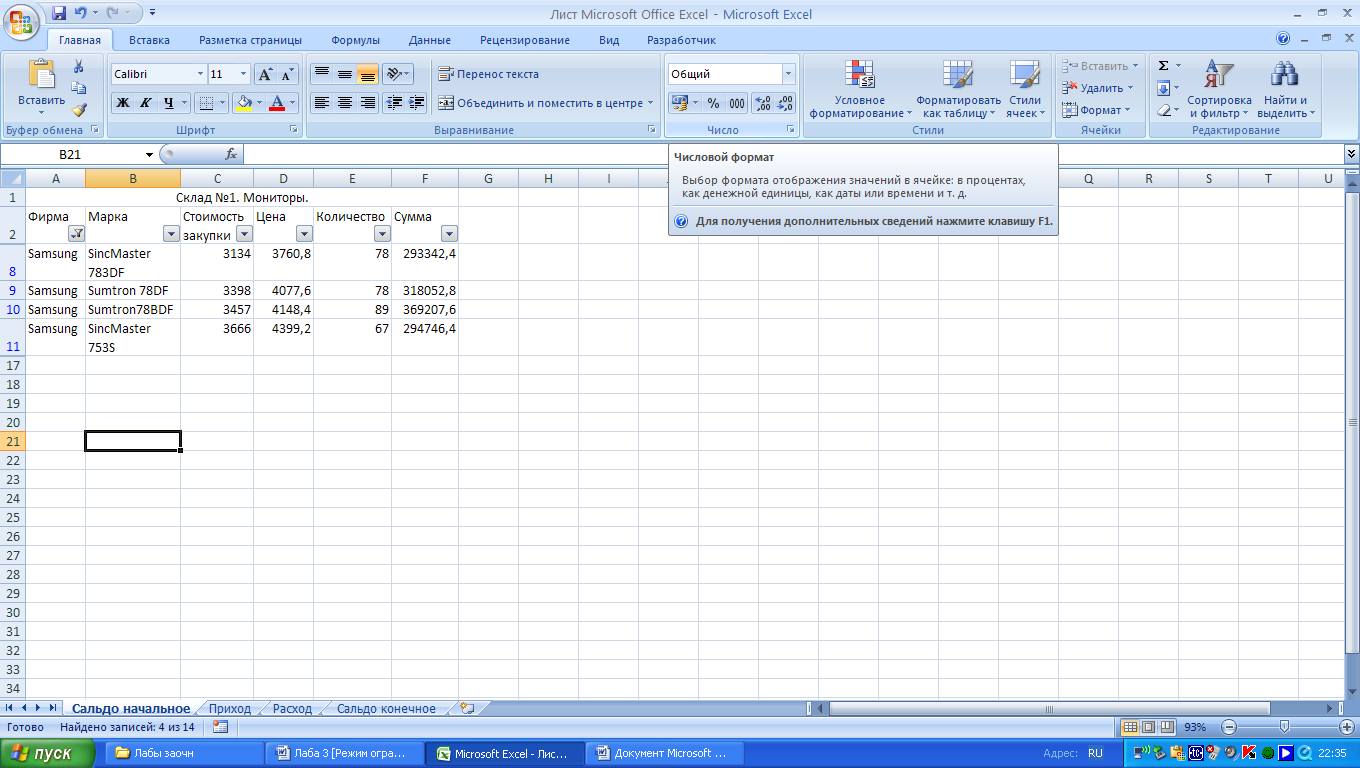The image size is (1360, 768).
Task: Open Форматировать как таблицу gallery
Action: pyautogui.click(x=958, y=89)
